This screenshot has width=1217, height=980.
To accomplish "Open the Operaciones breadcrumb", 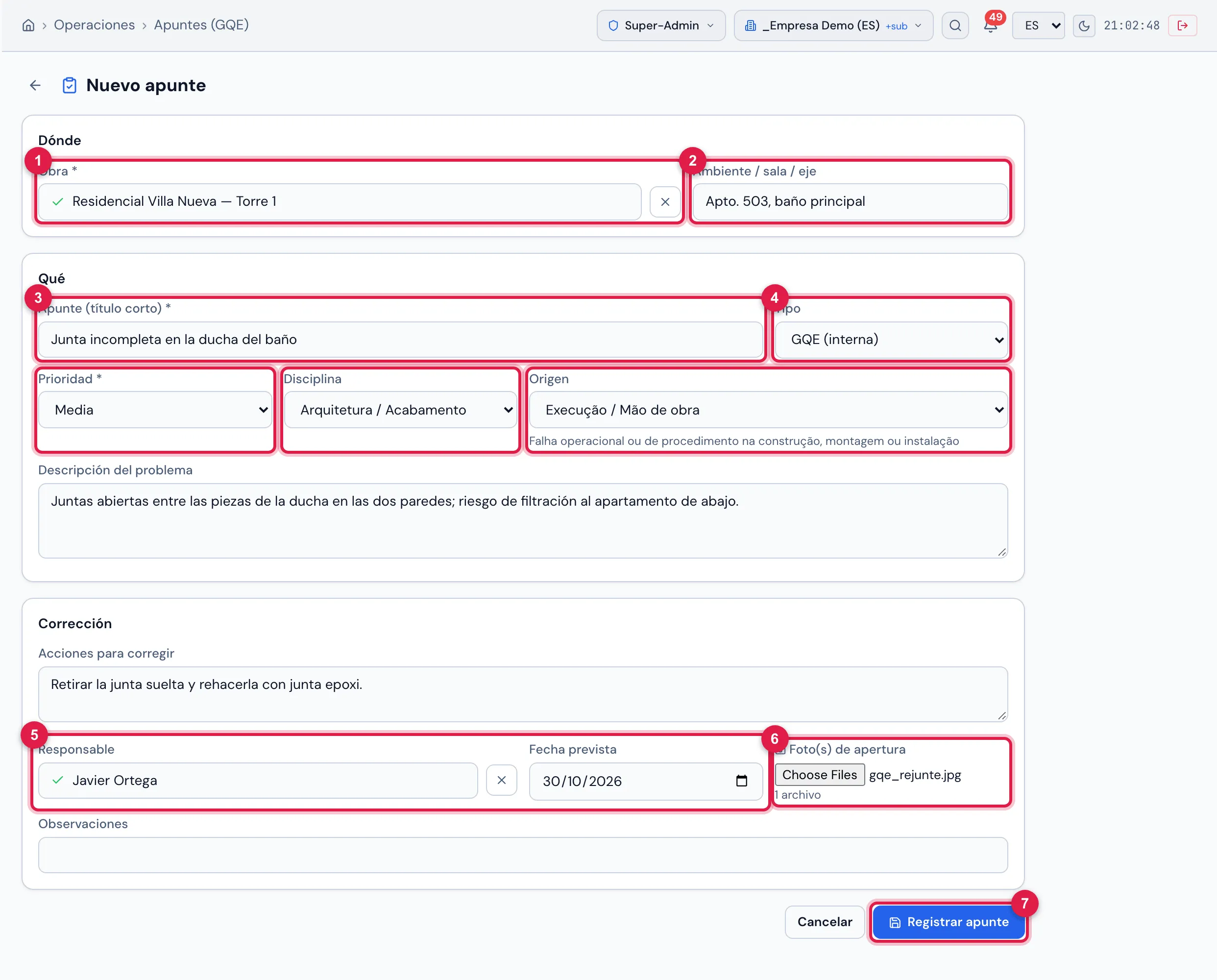I will click(x=94, y=25).
